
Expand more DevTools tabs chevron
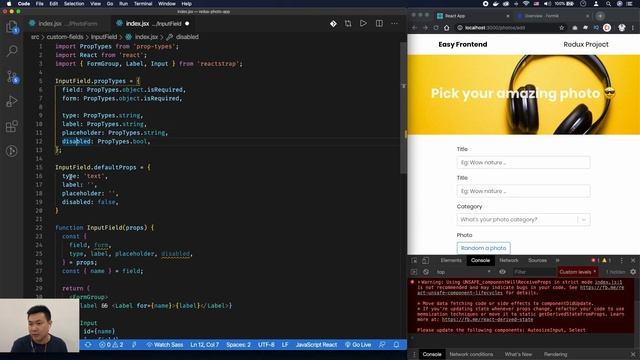click(558, 260)
